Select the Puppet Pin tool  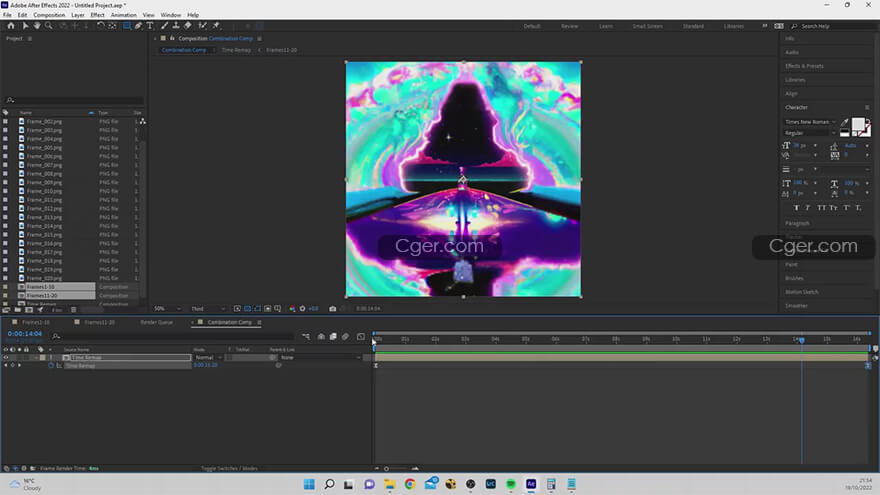click(216, 26)
